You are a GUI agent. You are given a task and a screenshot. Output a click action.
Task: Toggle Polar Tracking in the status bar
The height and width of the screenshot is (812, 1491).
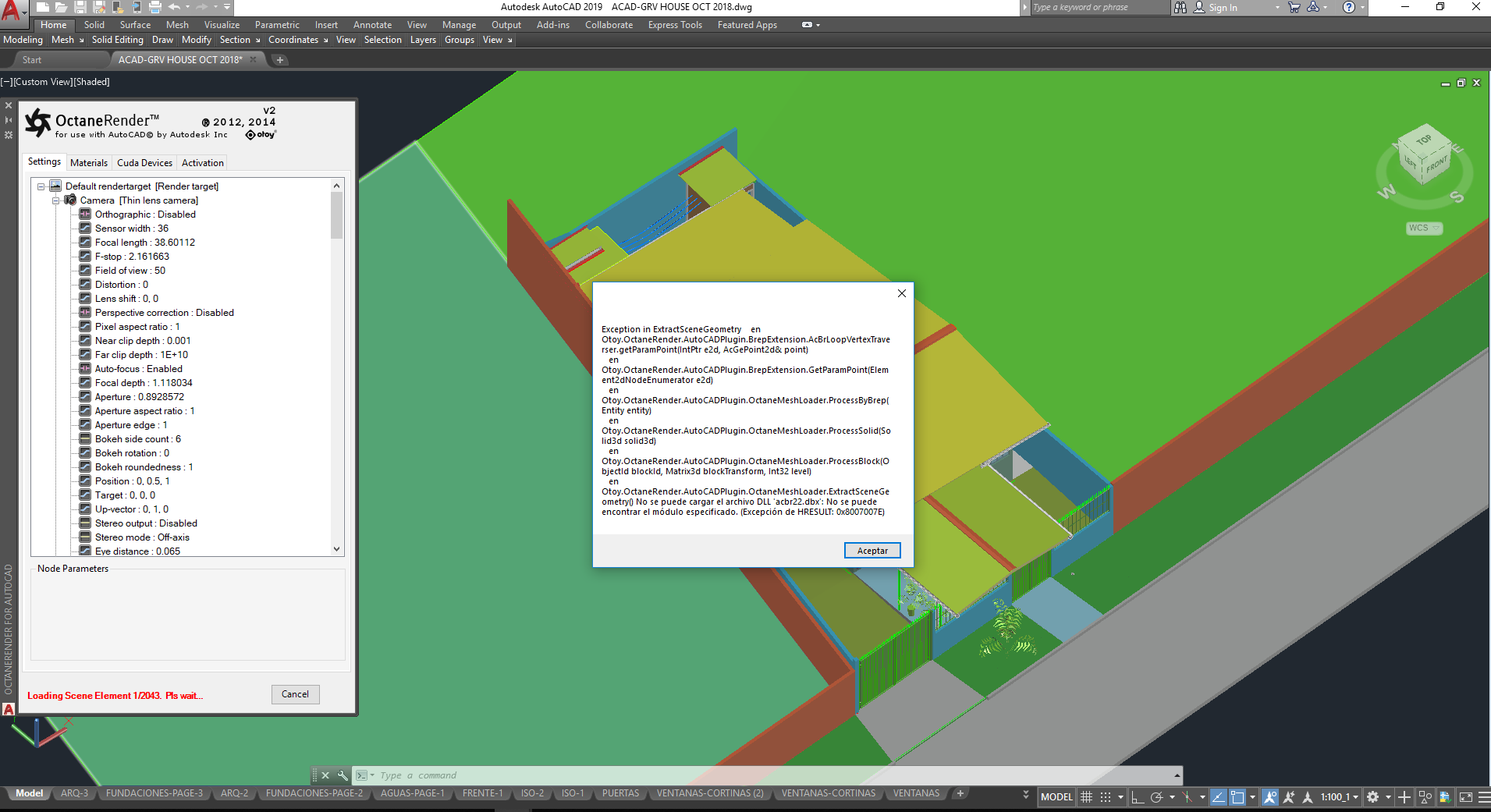click(1156, 797)
